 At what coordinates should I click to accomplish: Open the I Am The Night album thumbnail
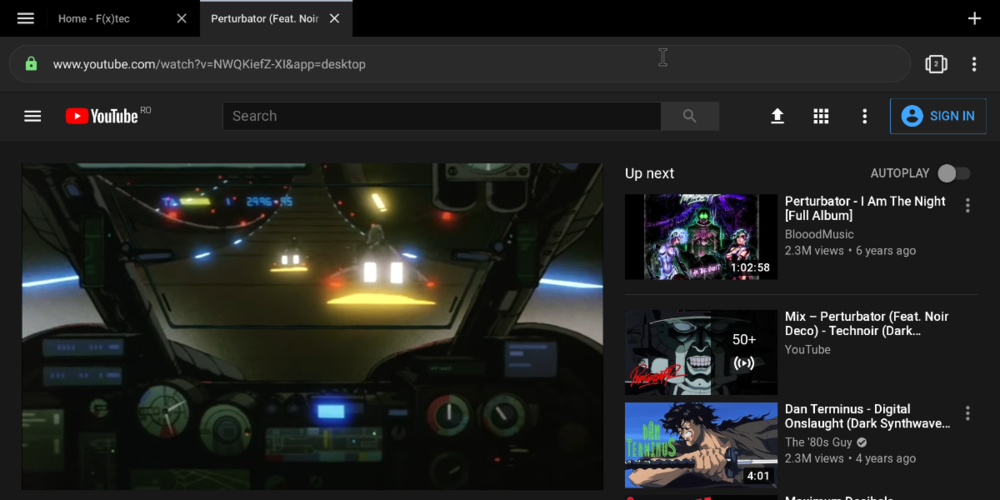[701, 237]
